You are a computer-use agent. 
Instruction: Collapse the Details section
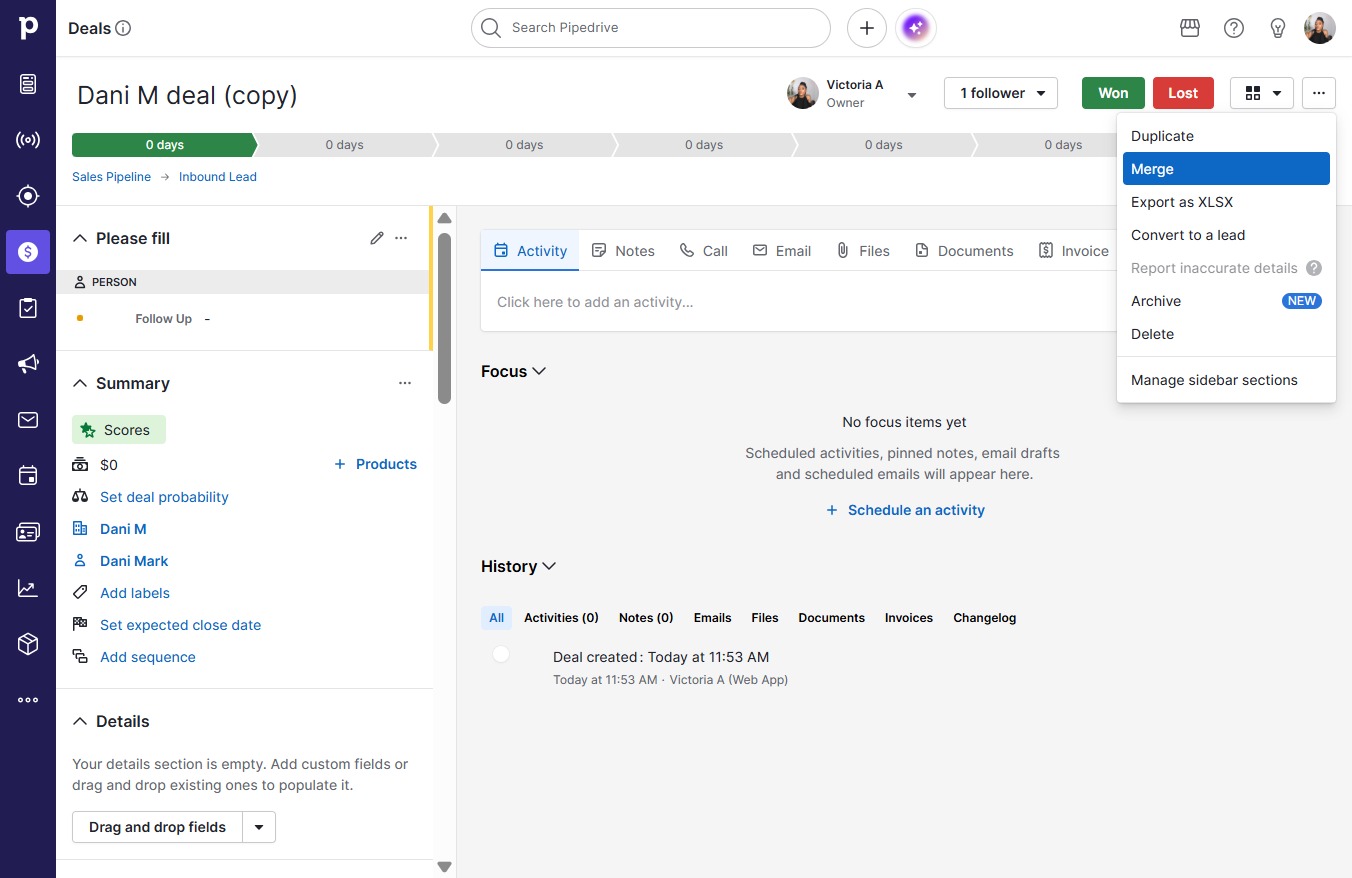80,721
